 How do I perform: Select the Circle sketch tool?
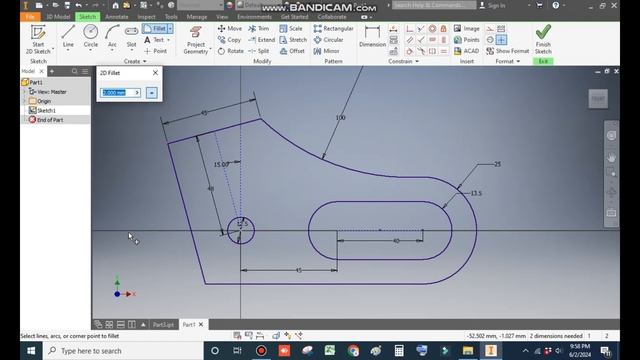click(x=91, y=37)
